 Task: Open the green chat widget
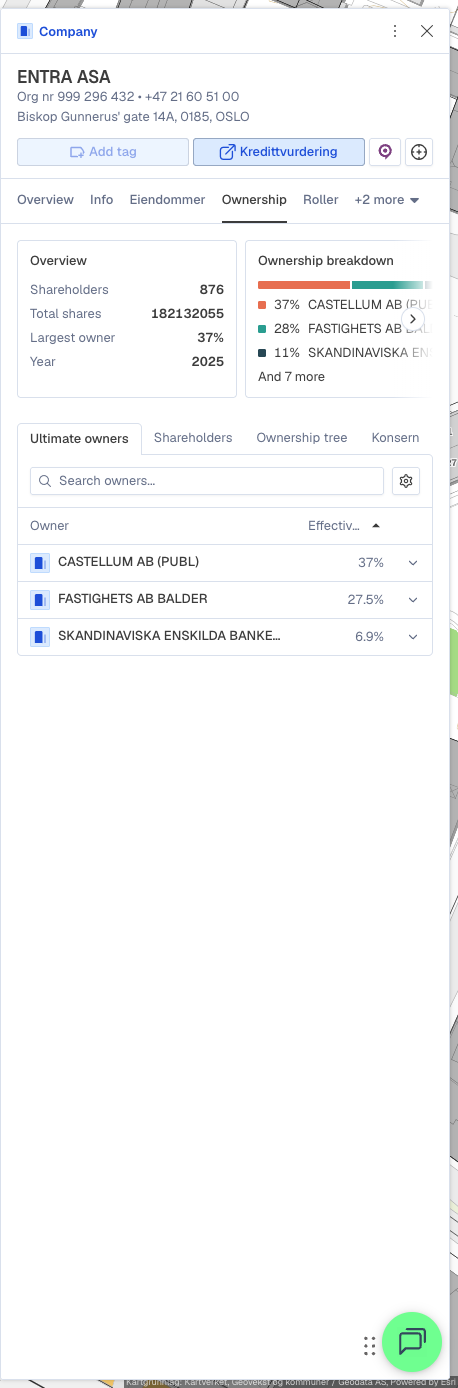tap(412, 1341)
